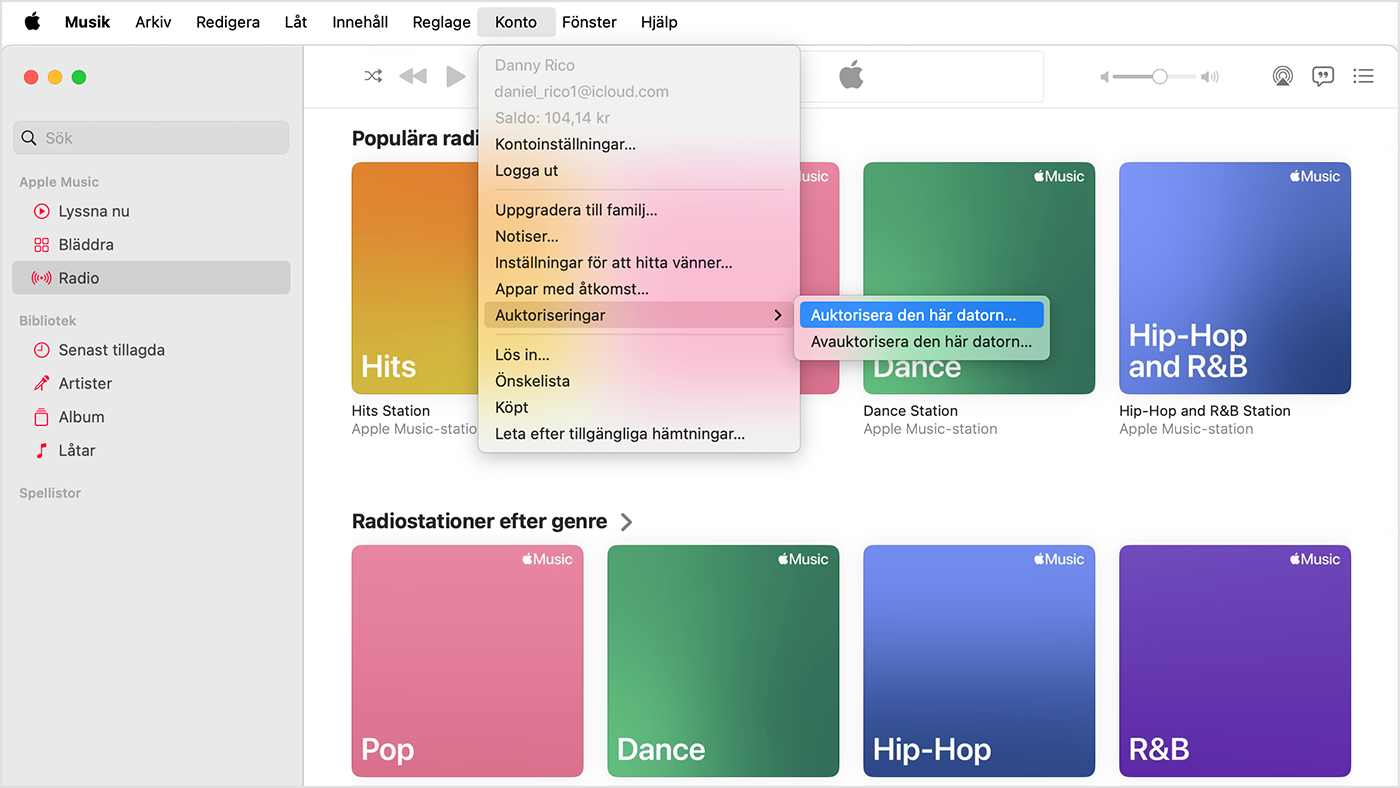Screen dimensions: 1400x788
Task: Click the Spellistor sidebar heading
Action: (x=50, y=493)
